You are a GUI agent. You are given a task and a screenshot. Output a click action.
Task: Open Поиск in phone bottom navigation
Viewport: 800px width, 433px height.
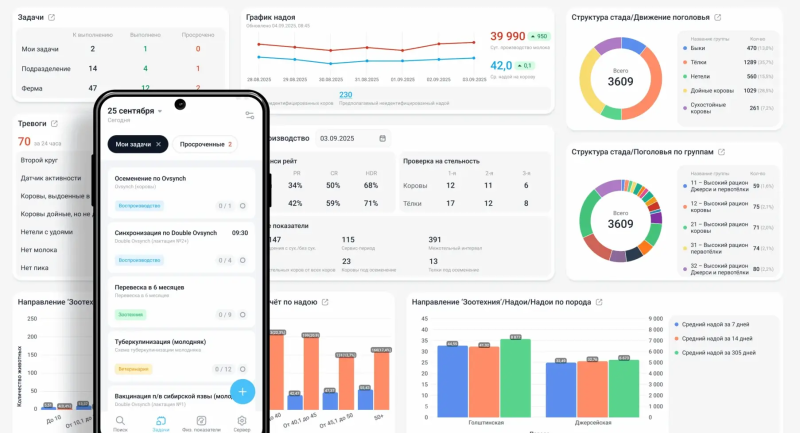120,423
